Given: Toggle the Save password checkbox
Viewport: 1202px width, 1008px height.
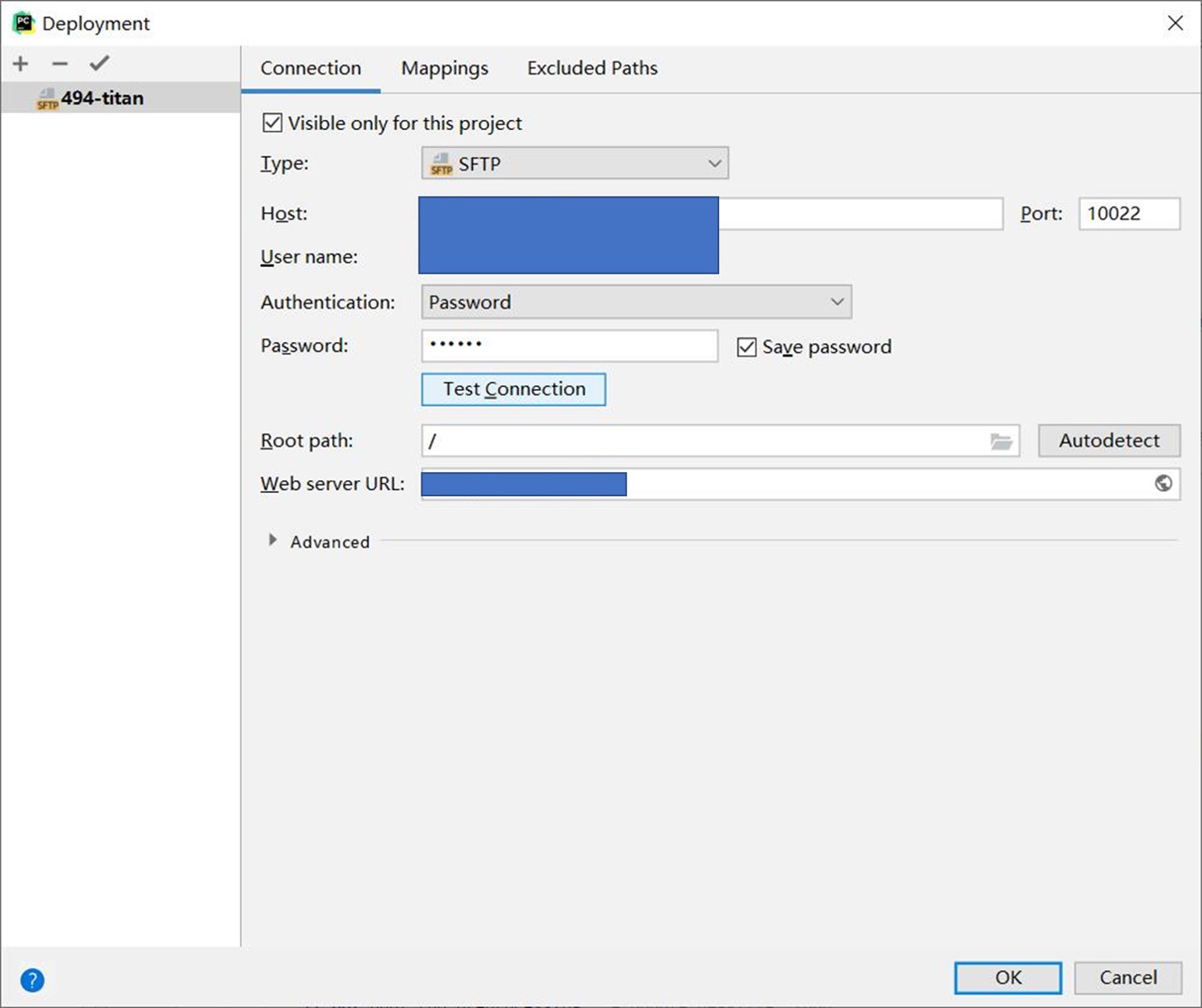Looking at the screenshot, I should click(x=746, y=347).
